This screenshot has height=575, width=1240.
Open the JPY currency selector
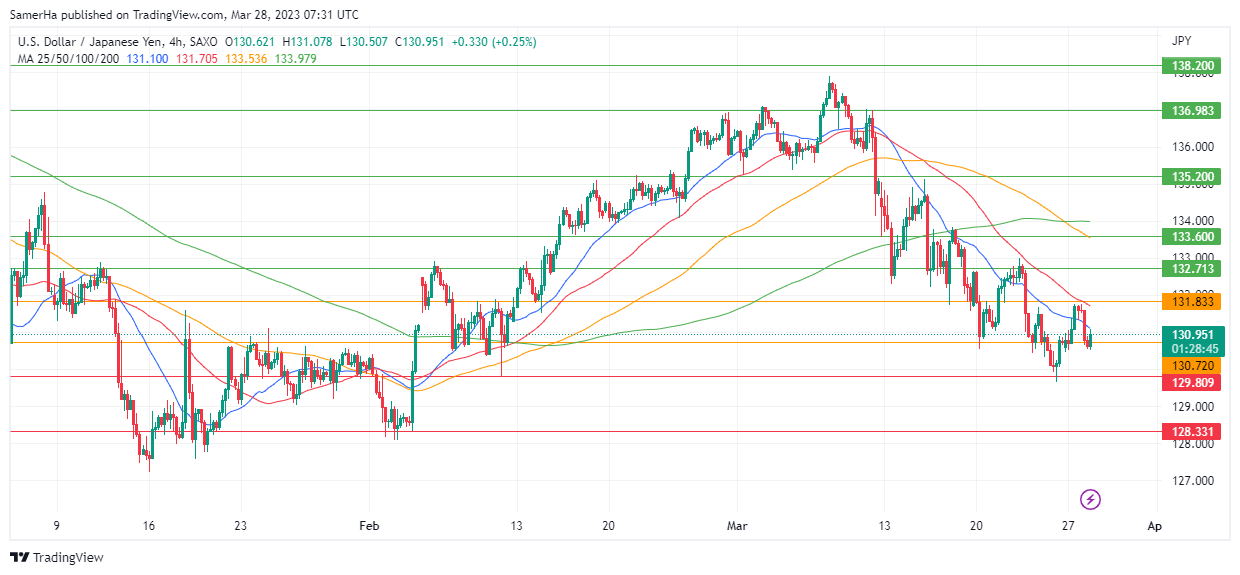click(1181, 41)
